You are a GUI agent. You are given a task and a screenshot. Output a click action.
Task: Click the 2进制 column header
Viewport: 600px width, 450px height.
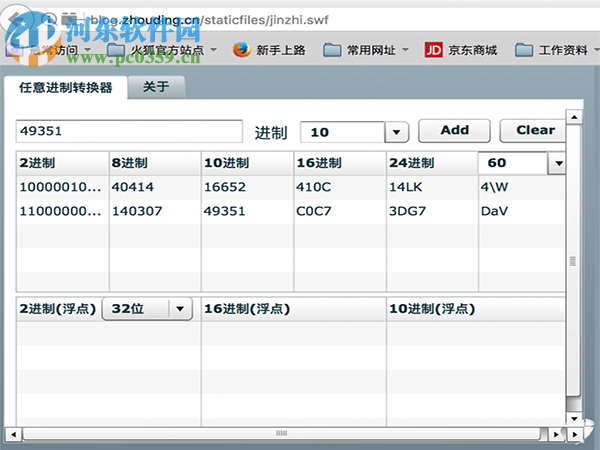[62, 163]
